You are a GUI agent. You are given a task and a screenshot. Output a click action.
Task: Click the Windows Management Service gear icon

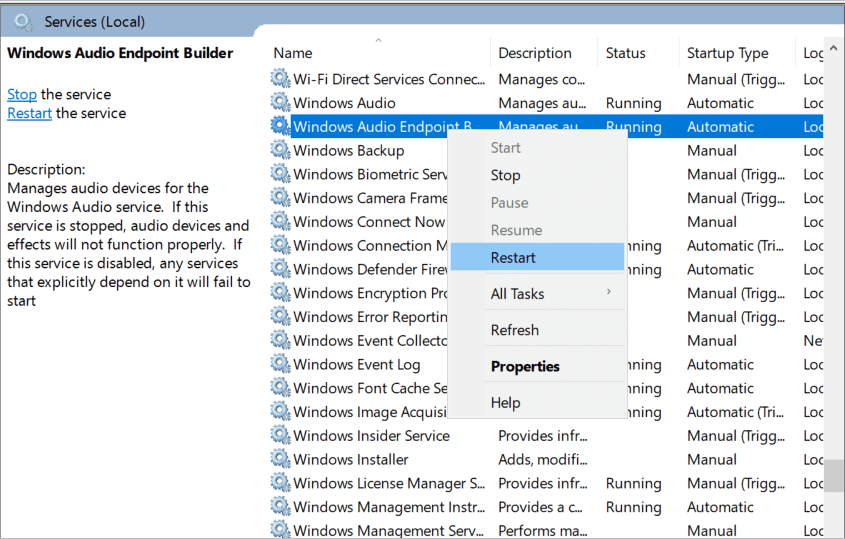tap(280, 529)
